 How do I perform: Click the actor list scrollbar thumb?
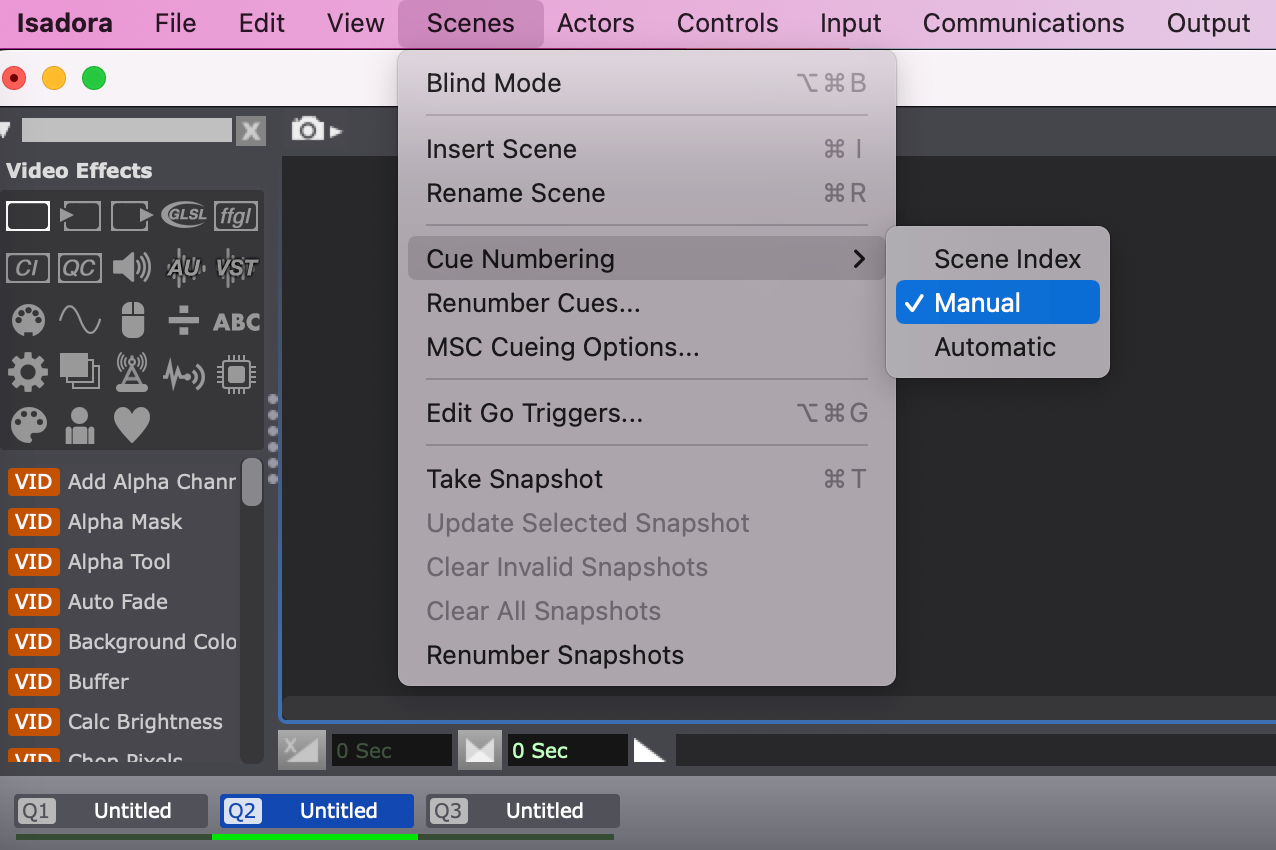tap(252, 482)
